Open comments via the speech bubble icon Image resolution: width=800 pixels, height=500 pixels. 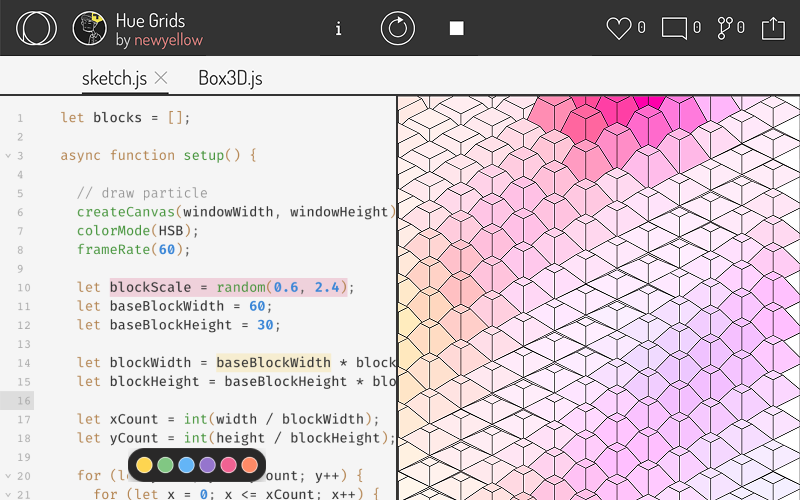click(x=674, y=28)
